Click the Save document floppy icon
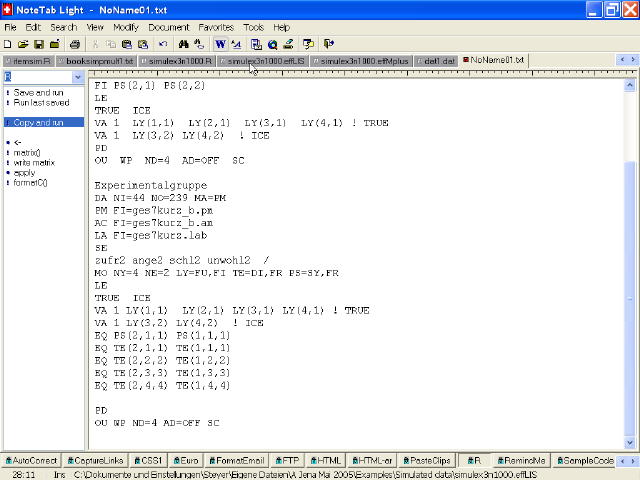This screenshot has height=480, width=640. 38,44
